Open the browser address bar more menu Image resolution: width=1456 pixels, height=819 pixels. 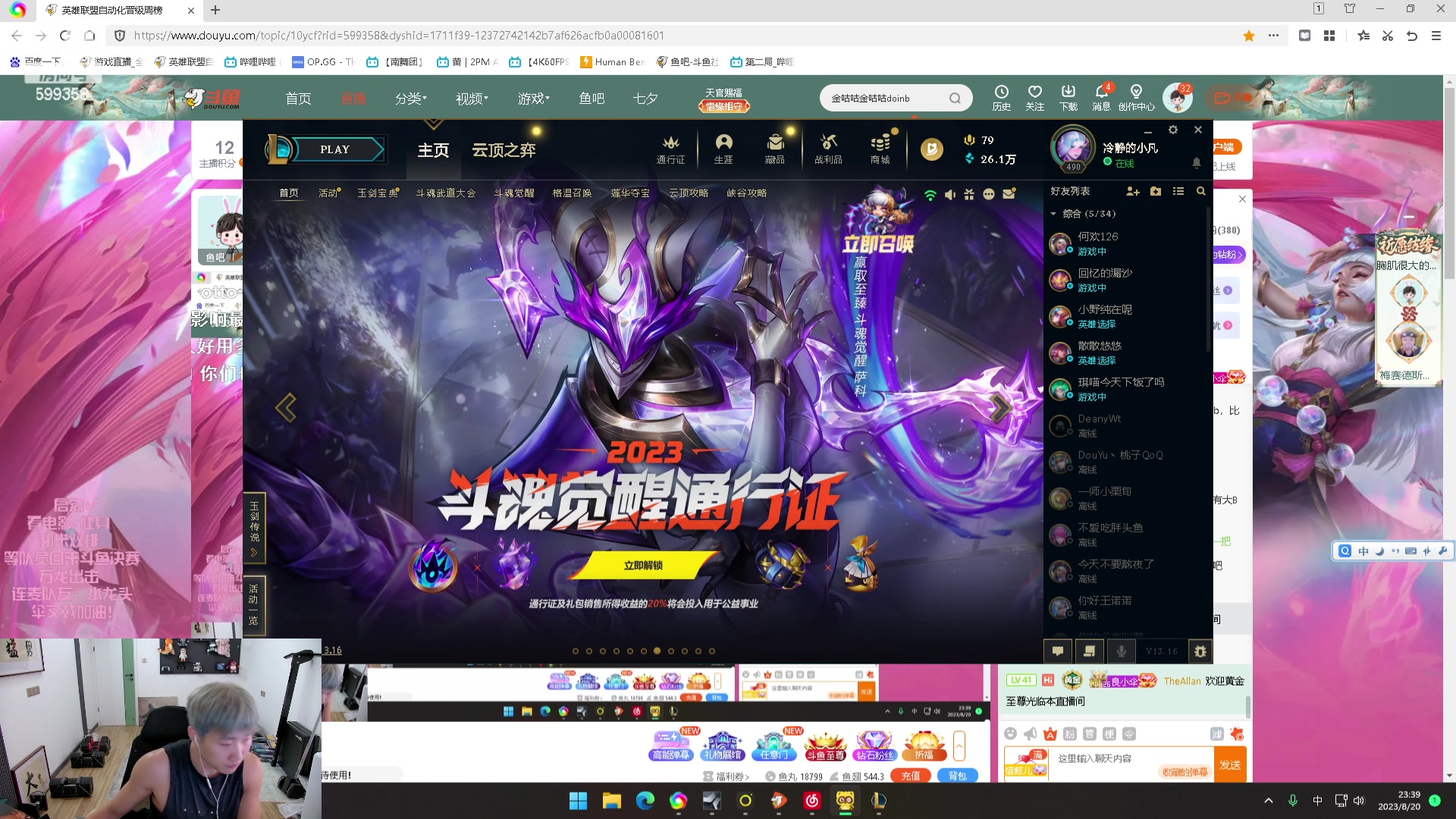coord(1273,36)
